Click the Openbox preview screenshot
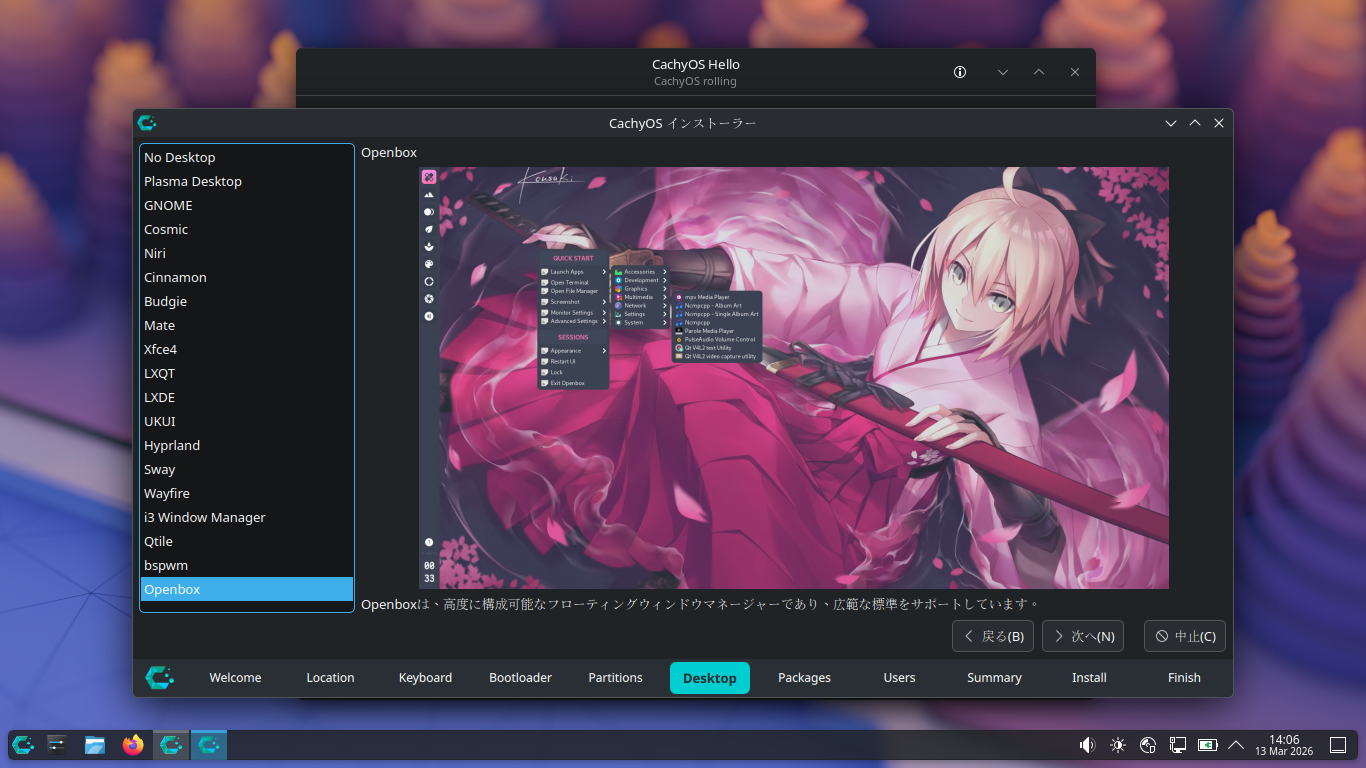Image resolution: width=1366 pixels, height=768 pixels. point(794,378)
